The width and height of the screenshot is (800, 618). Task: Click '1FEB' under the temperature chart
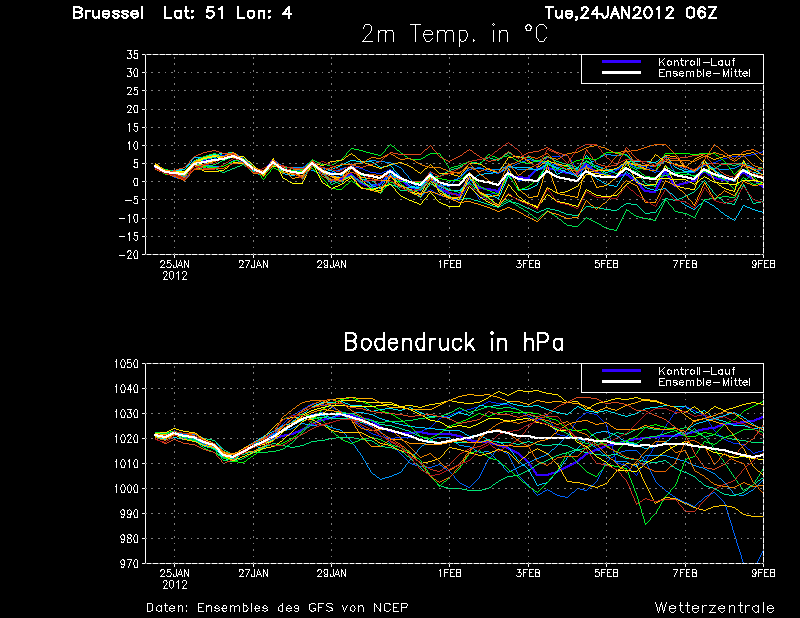coord(449,264)
